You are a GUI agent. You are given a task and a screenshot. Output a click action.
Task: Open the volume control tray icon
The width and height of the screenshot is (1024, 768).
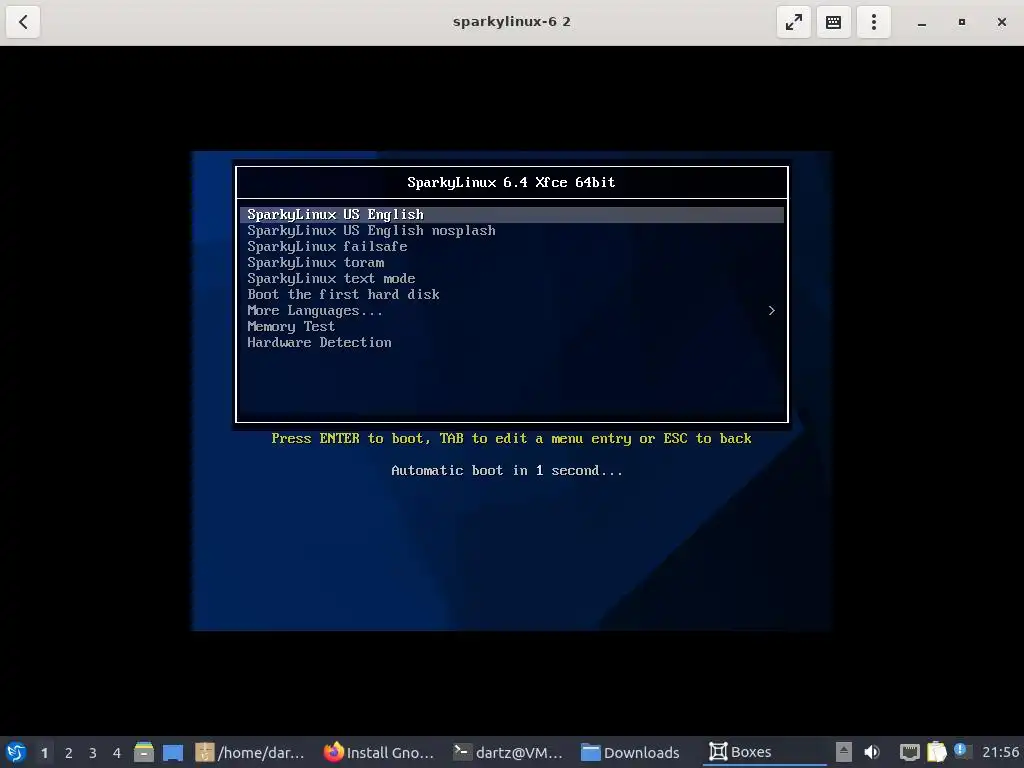click(872, 752)
